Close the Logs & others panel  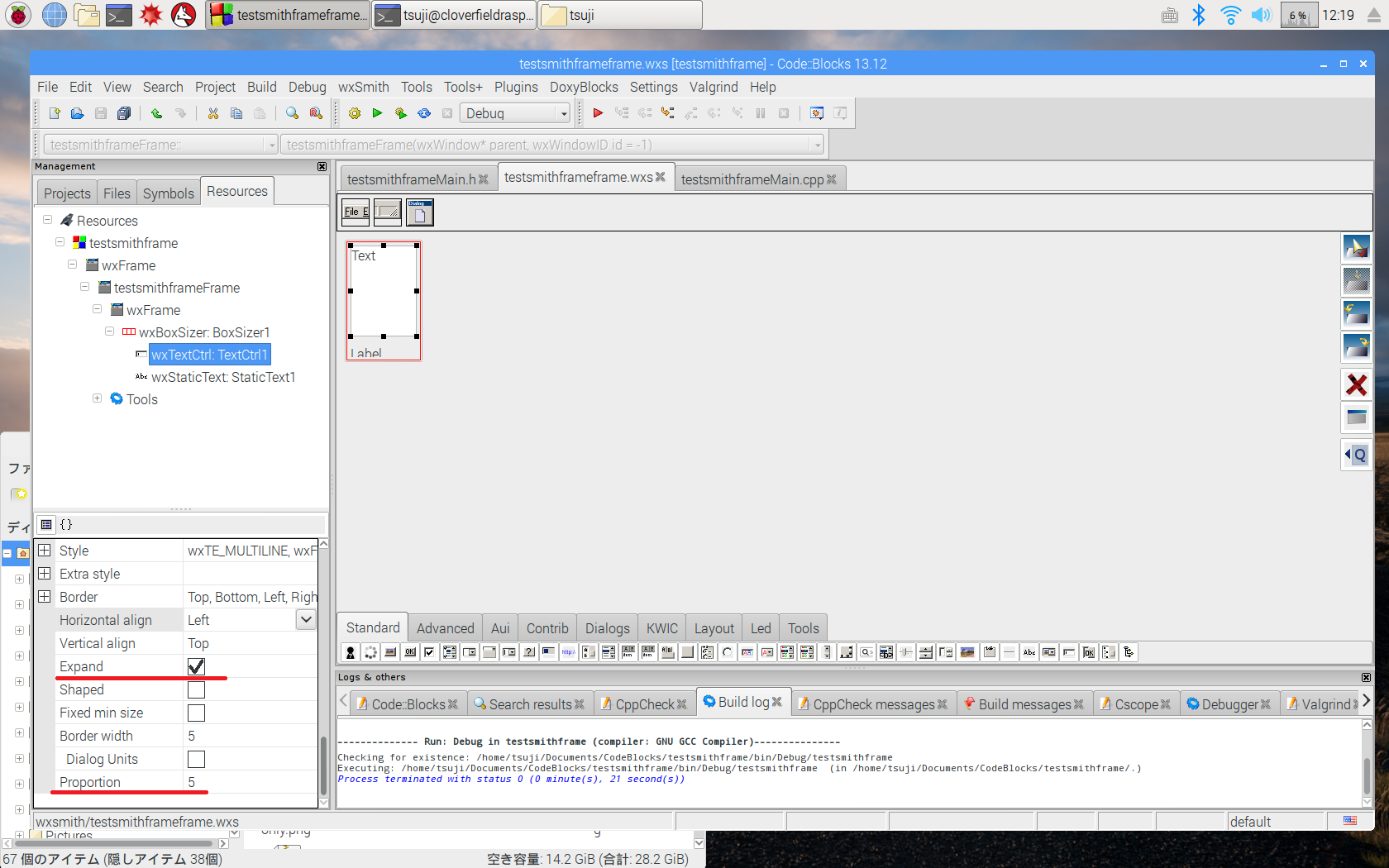click(1366, 677)
